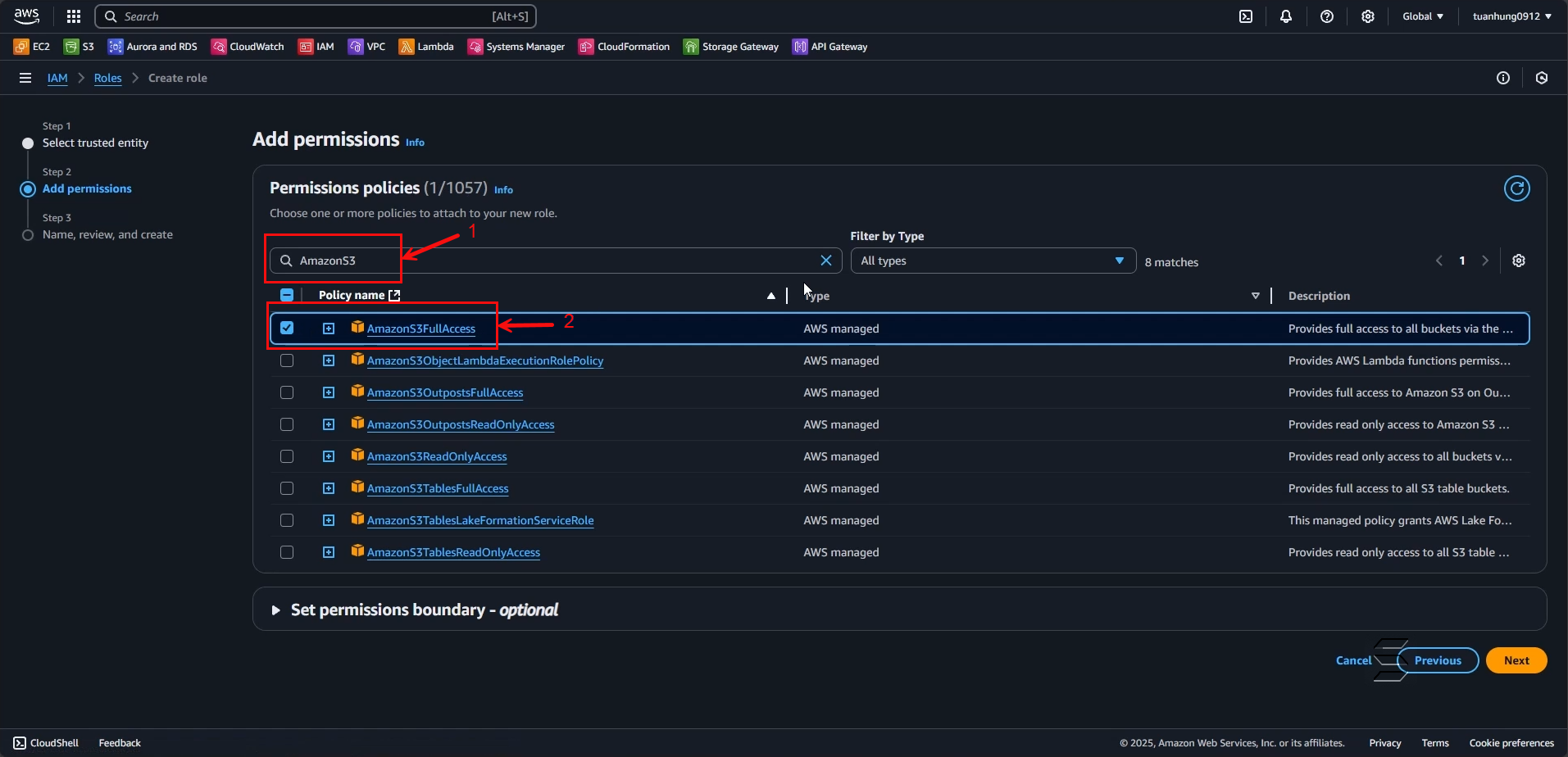
Task: Expand AmazonS3ObjectLambdaExecutionRolePolicy details
Action: coord(329,360)
